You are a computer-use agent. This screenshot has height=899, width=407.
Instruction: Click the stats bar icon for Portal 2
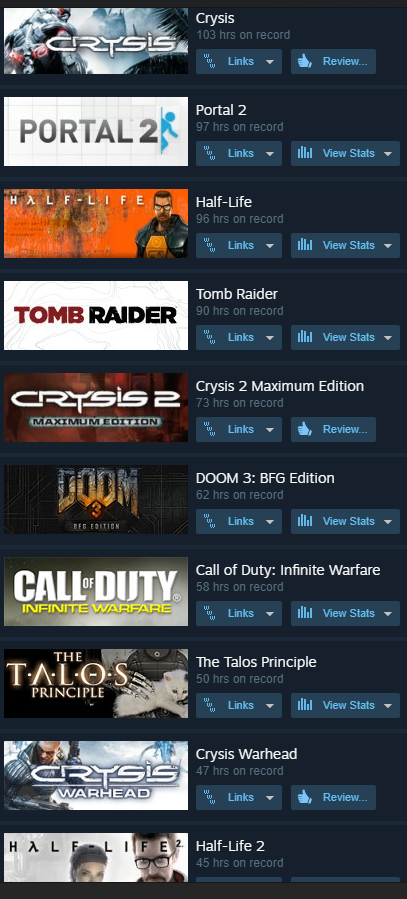coord(305,153)
